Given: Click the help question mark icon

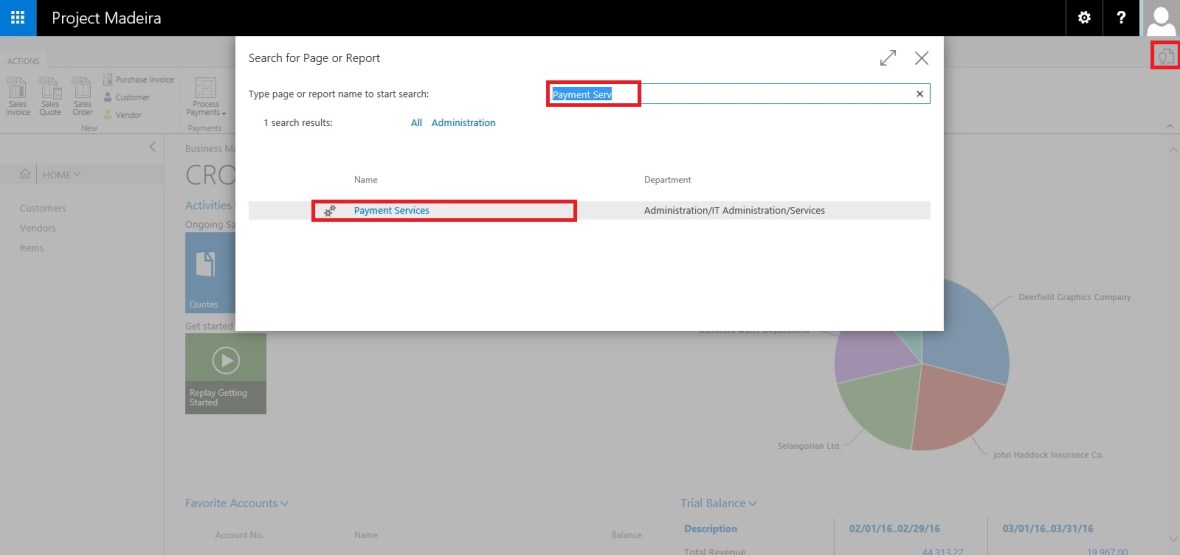Looking at the screenshot, I should pos(1121,18).
